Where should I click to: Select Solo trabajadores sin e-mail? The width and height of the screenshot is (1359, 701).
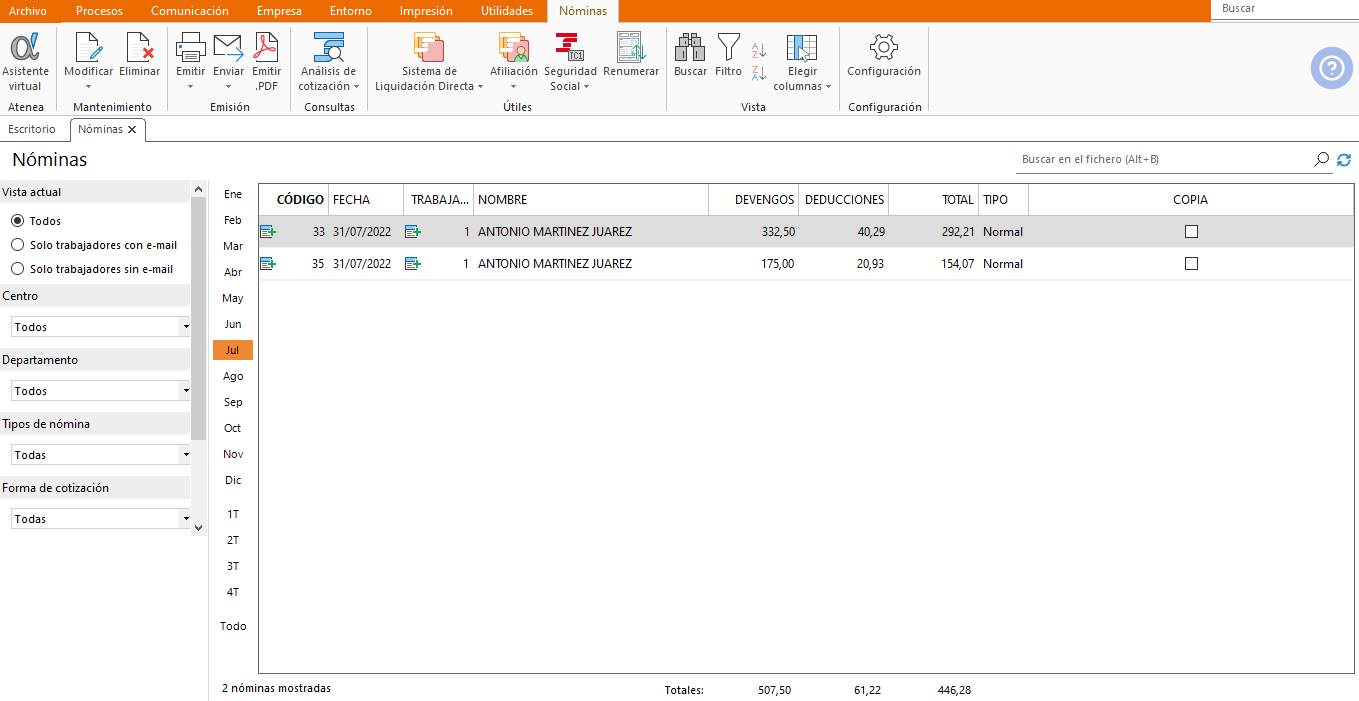point(17,269)
